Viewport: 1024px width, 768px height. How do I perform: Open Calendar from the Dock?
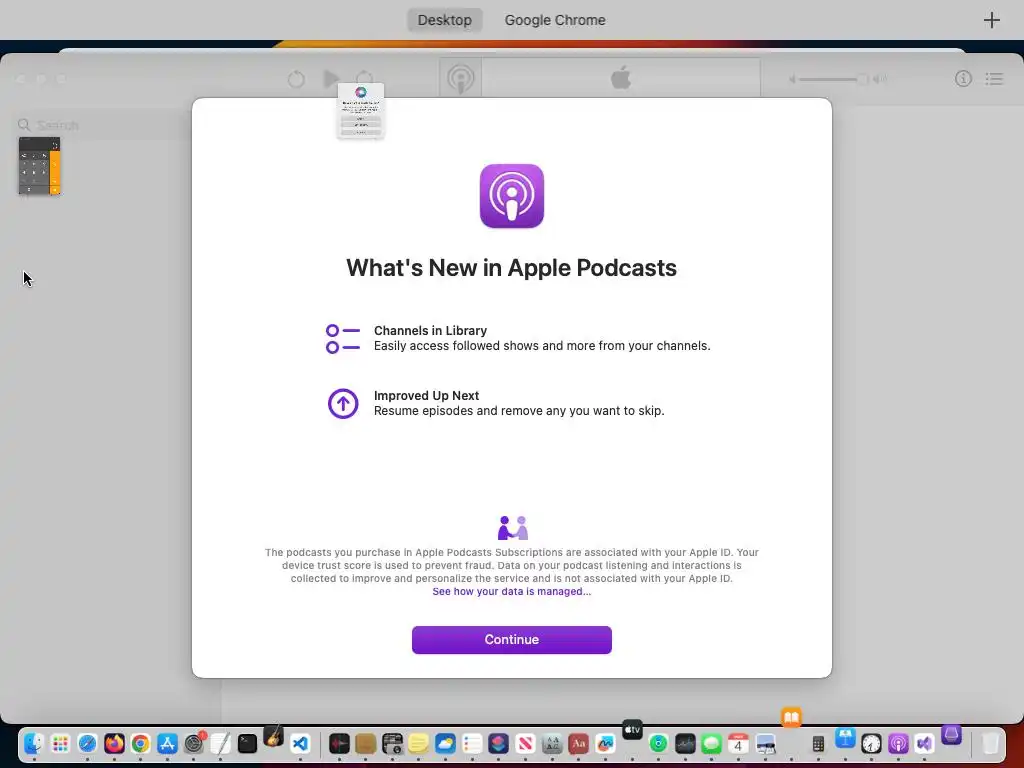(x=739, y=744)
